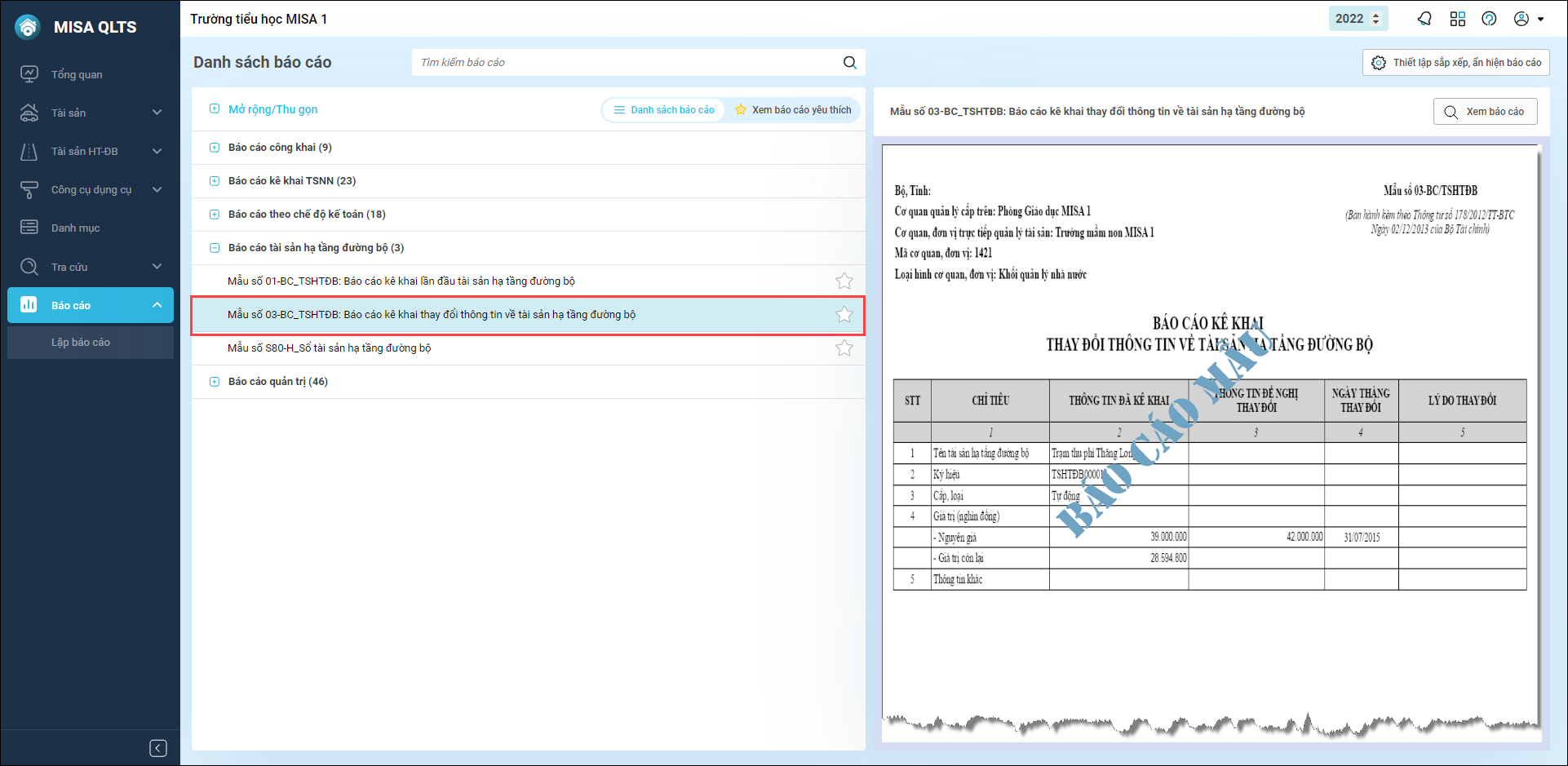1568x766 pixels.
Task: Switch to Xem báo cáo yêu thích tab
Action: point(793,110)
